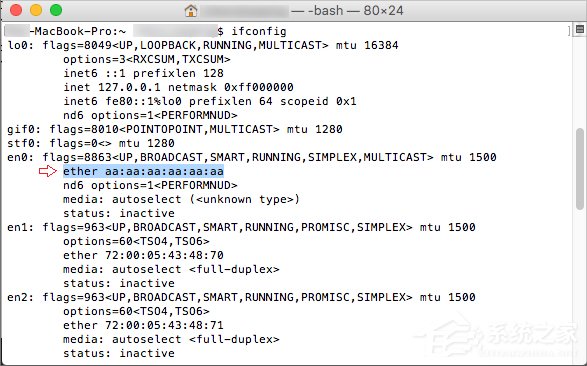This screenshot has width=587, height=366.
Task: Click the gif0 POINTOPOINT interface line
Action: (x=175, y=129)
